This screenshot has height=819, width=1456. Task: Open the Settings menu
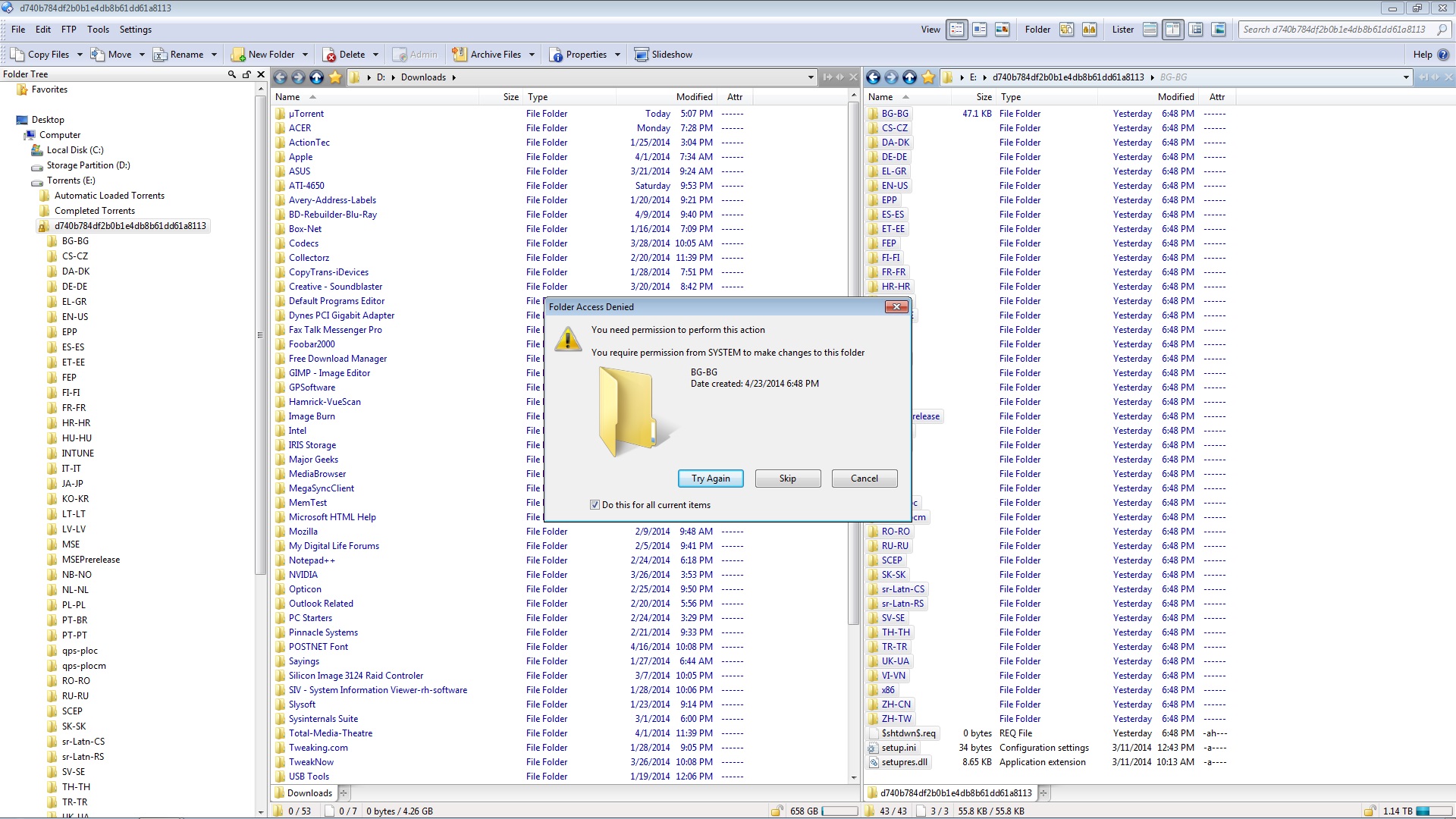(x=136, y=30)
